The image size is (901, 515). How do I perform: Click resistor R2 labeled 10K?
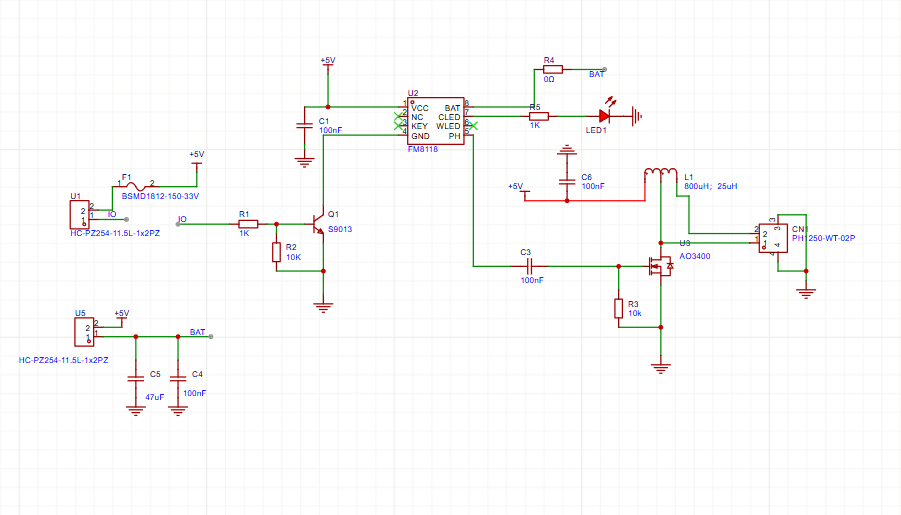276,252
